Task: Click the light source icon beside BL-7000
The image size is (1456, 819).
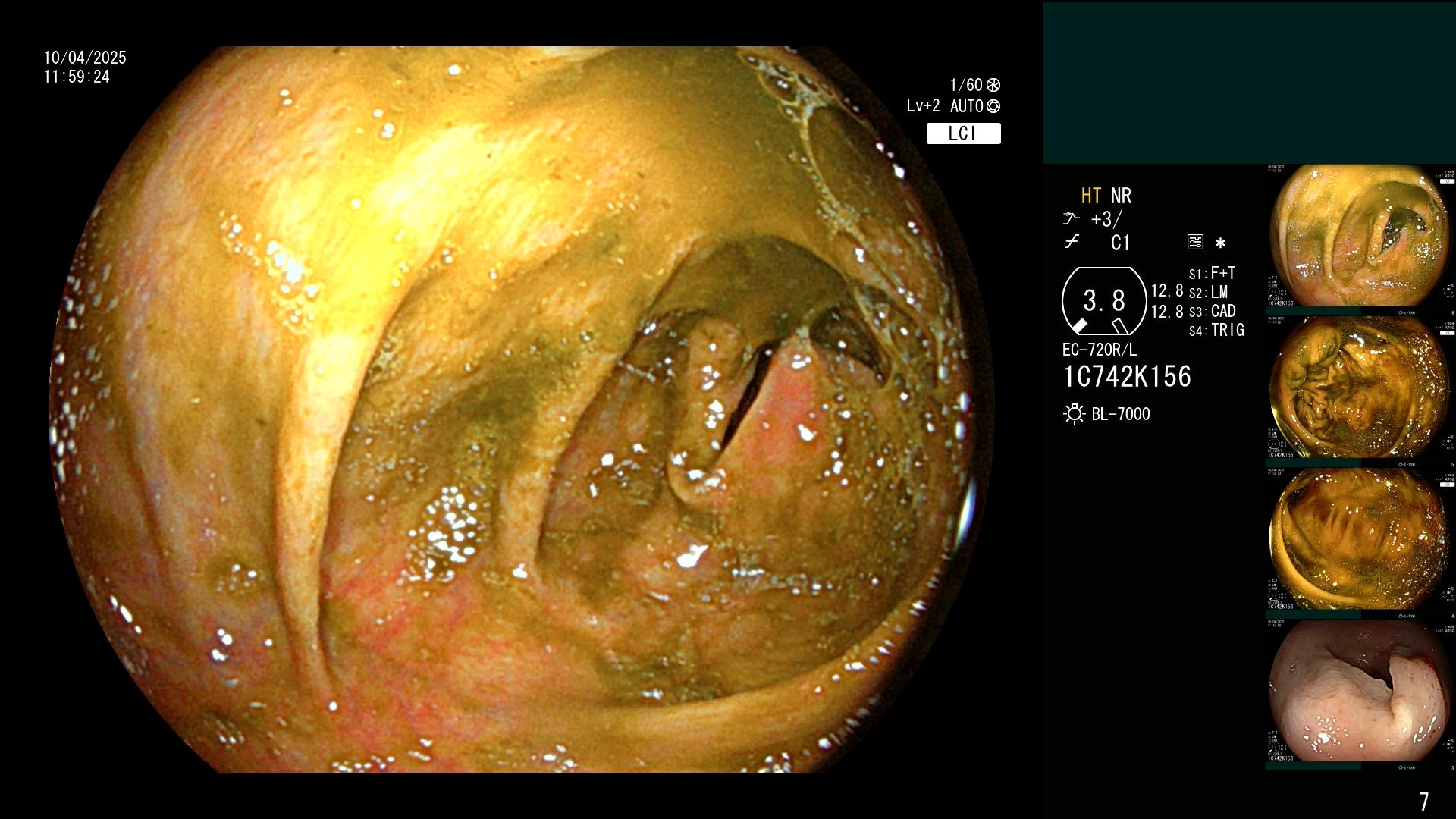Action: click(1074, 414)
